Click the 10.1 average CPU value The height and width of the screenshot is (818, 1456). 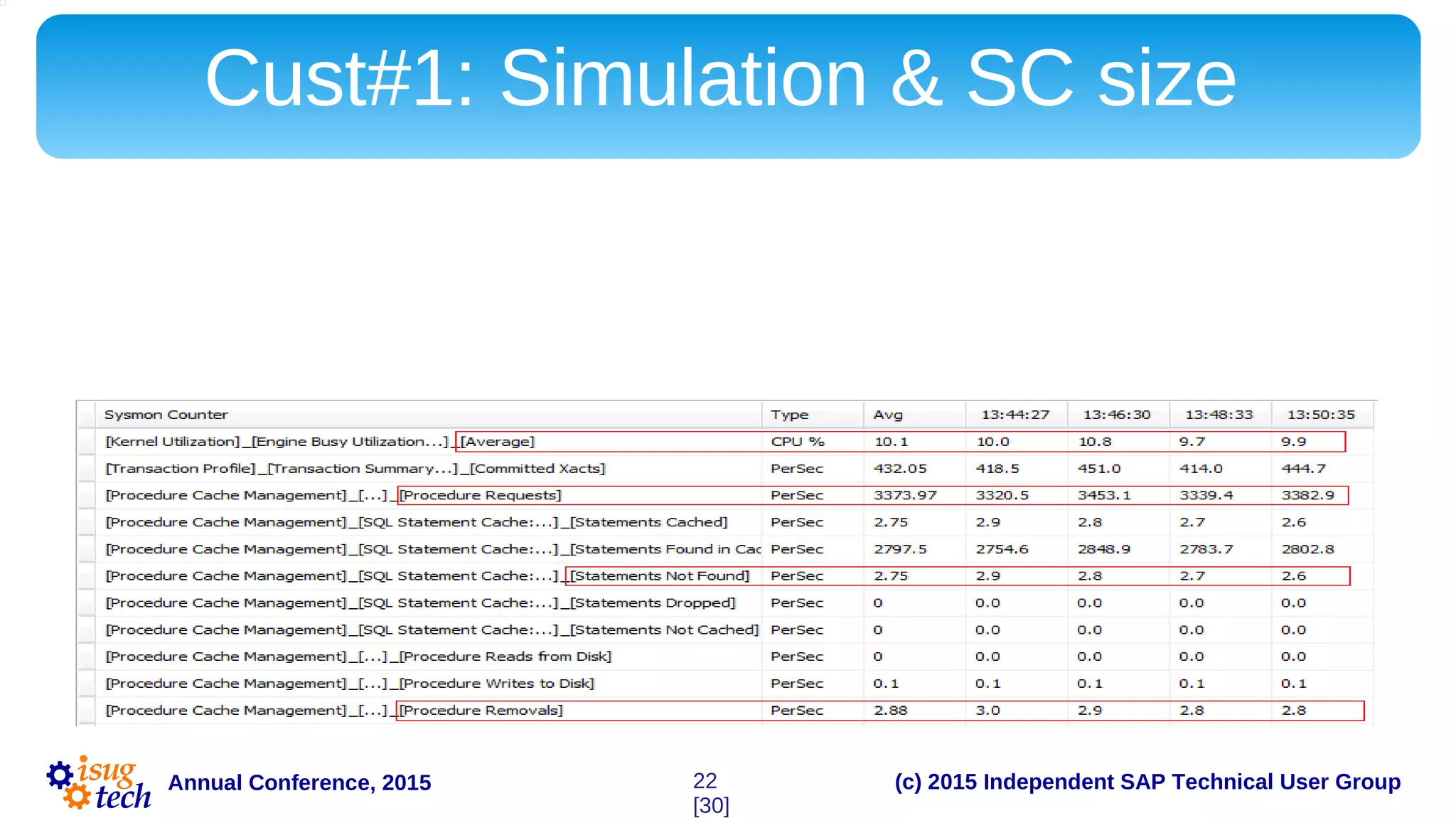(892, 442)
